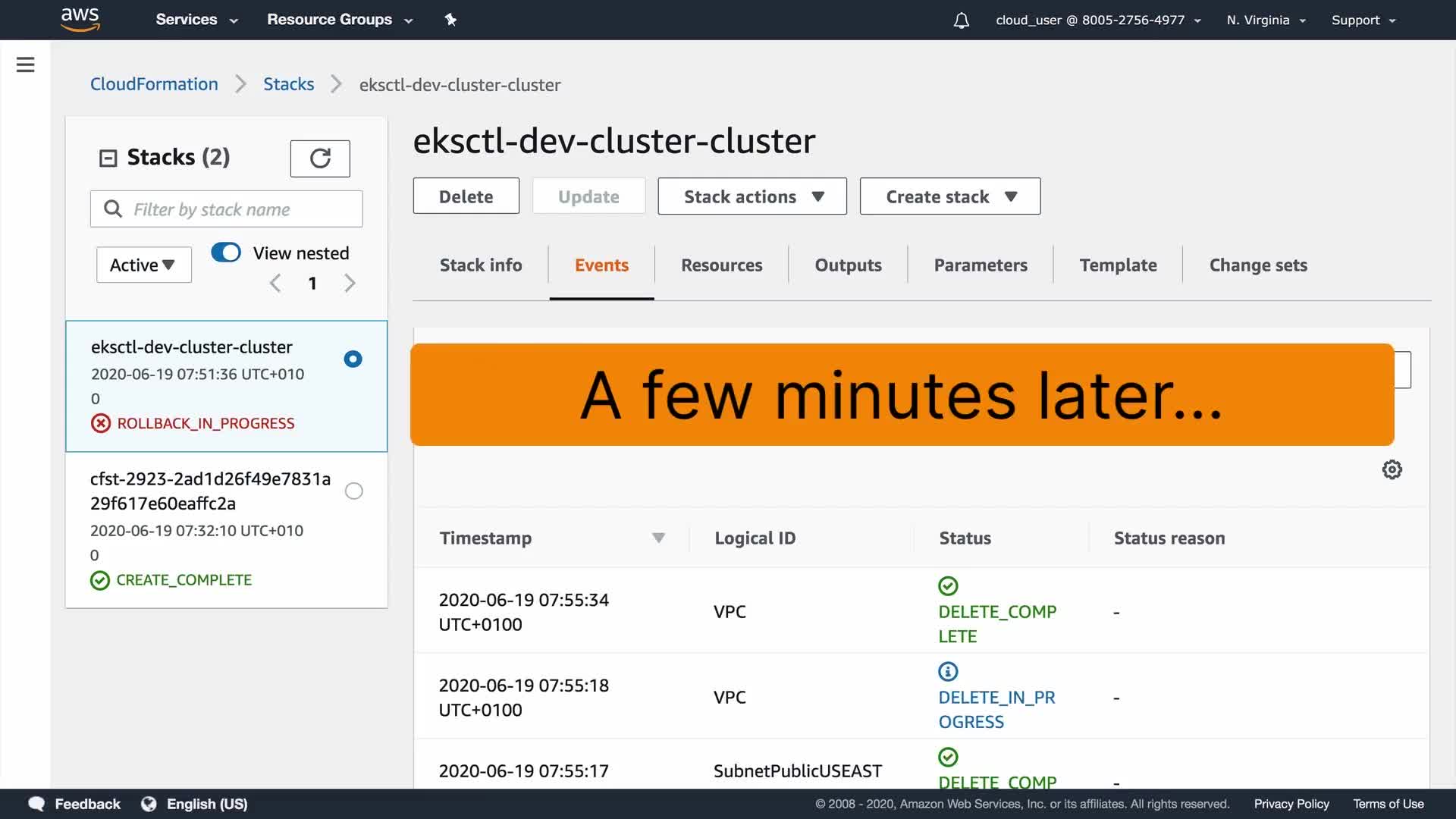Screen dimensions: 1456x819
Task: Refresh the stacks list
Action: [x=320, y=158]
